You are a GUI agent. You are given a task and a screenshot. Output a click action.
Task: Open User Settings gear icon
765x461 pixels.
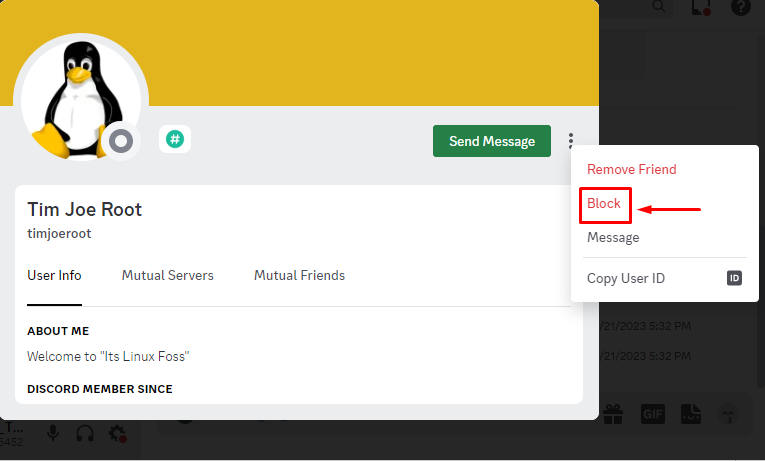(118, 433)
